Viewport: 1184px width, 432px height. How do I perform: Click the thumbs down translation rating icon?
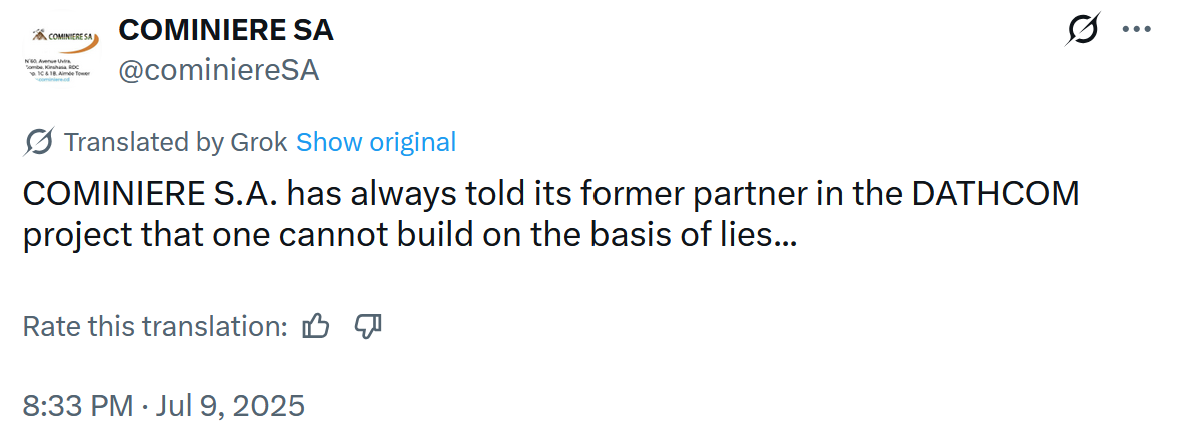(x=369, y=325)
